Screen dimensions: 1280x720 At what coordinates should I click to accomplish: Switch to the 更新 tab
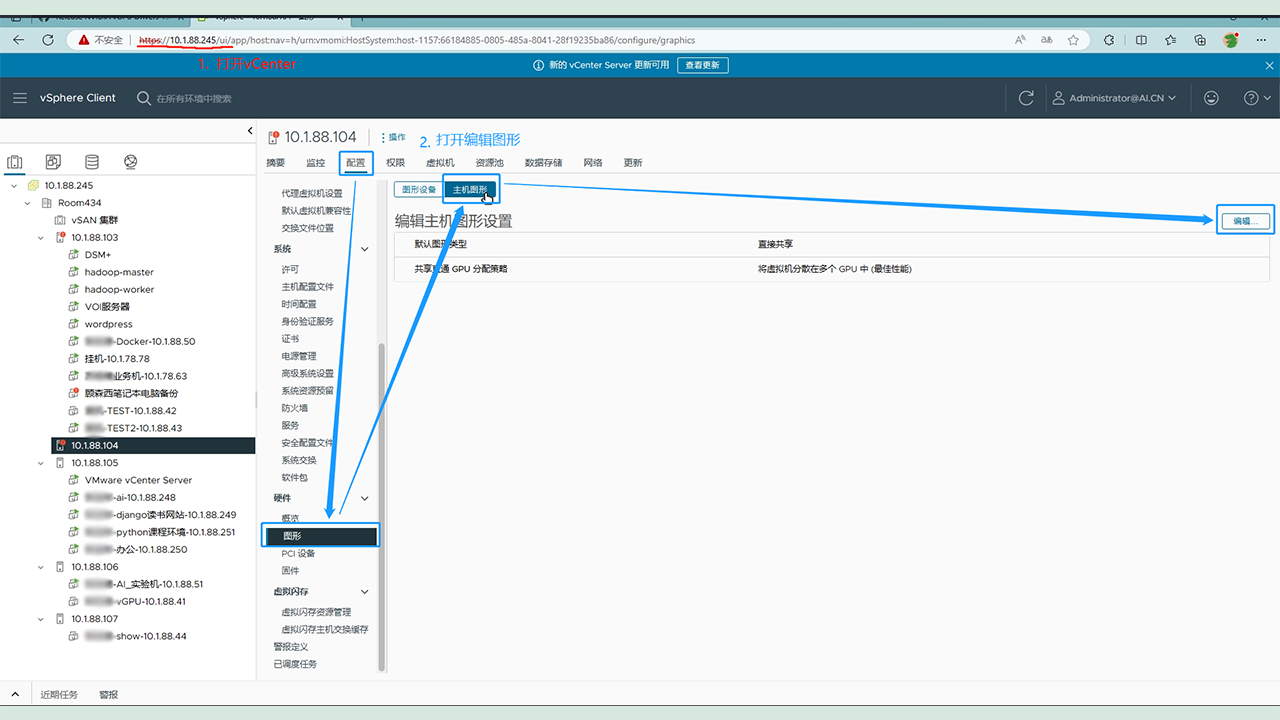pos(633,163)
